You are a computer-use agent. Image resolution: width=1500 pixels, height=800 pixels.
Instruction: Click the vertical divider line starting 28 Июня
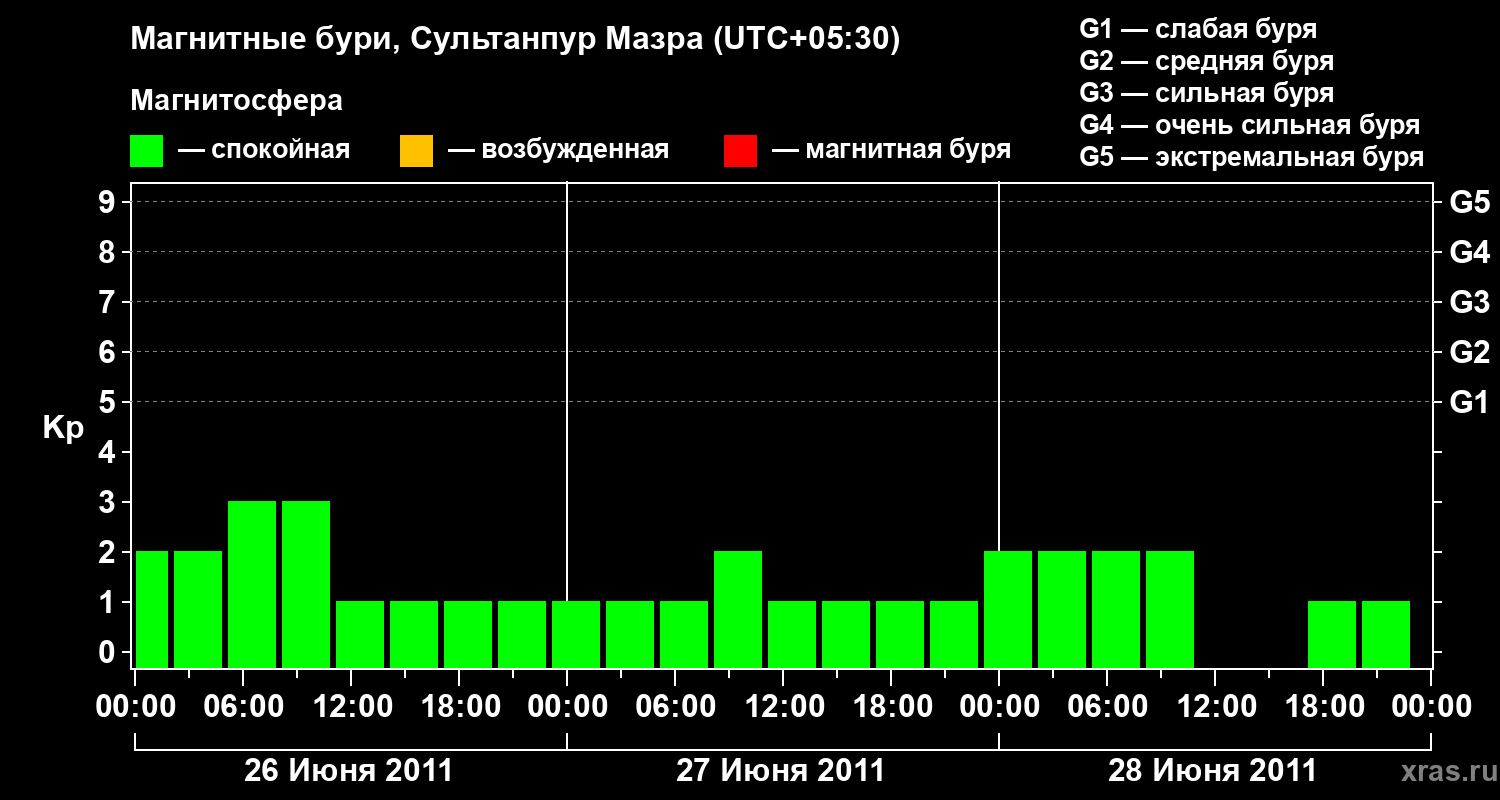click(999, 425)
